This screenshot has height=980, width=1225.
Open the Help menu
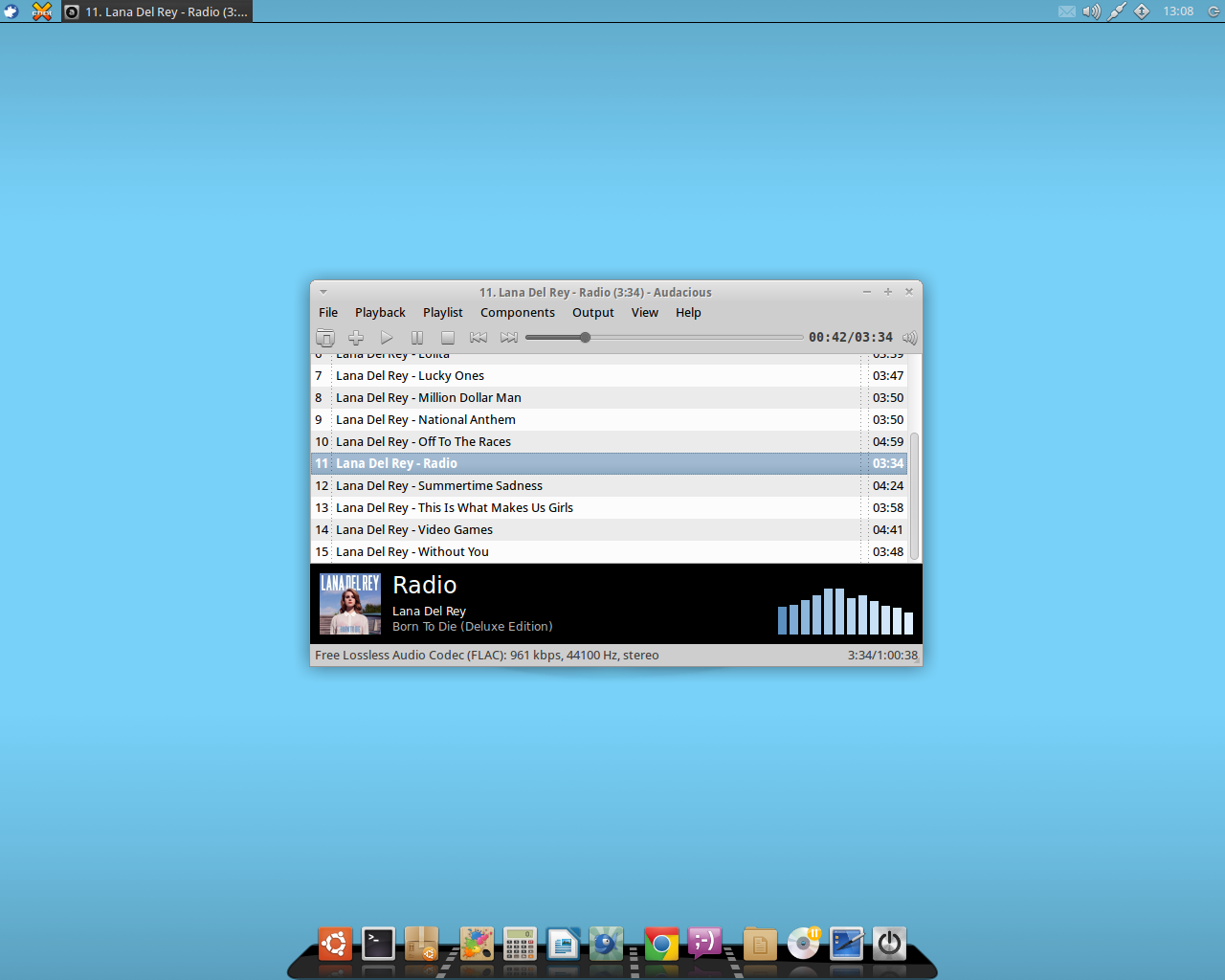point(688,312)
